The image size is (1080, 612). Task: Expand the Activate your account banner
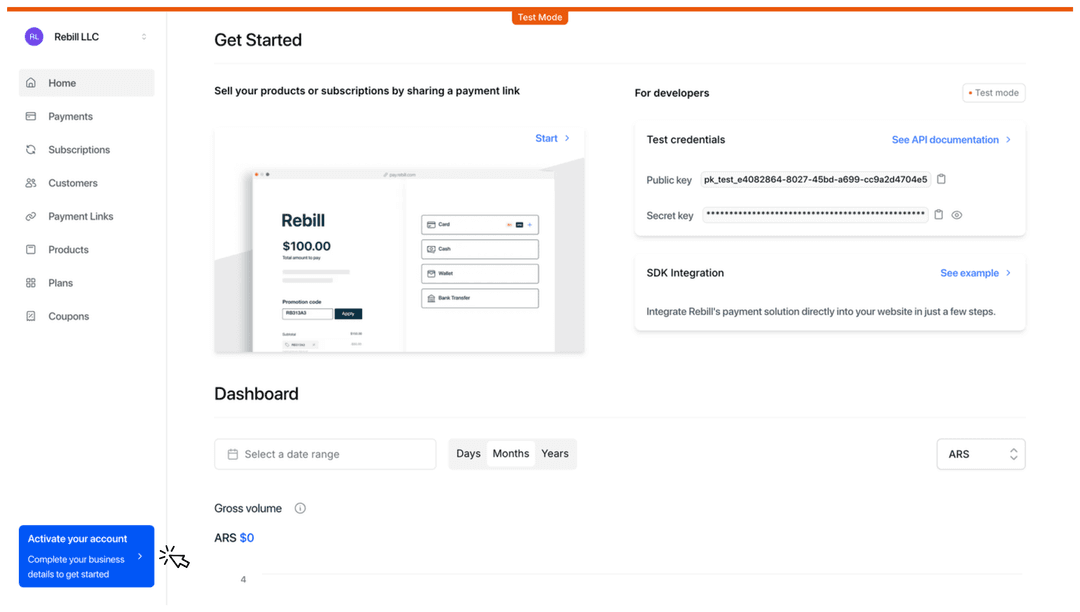tap(140, 556)
